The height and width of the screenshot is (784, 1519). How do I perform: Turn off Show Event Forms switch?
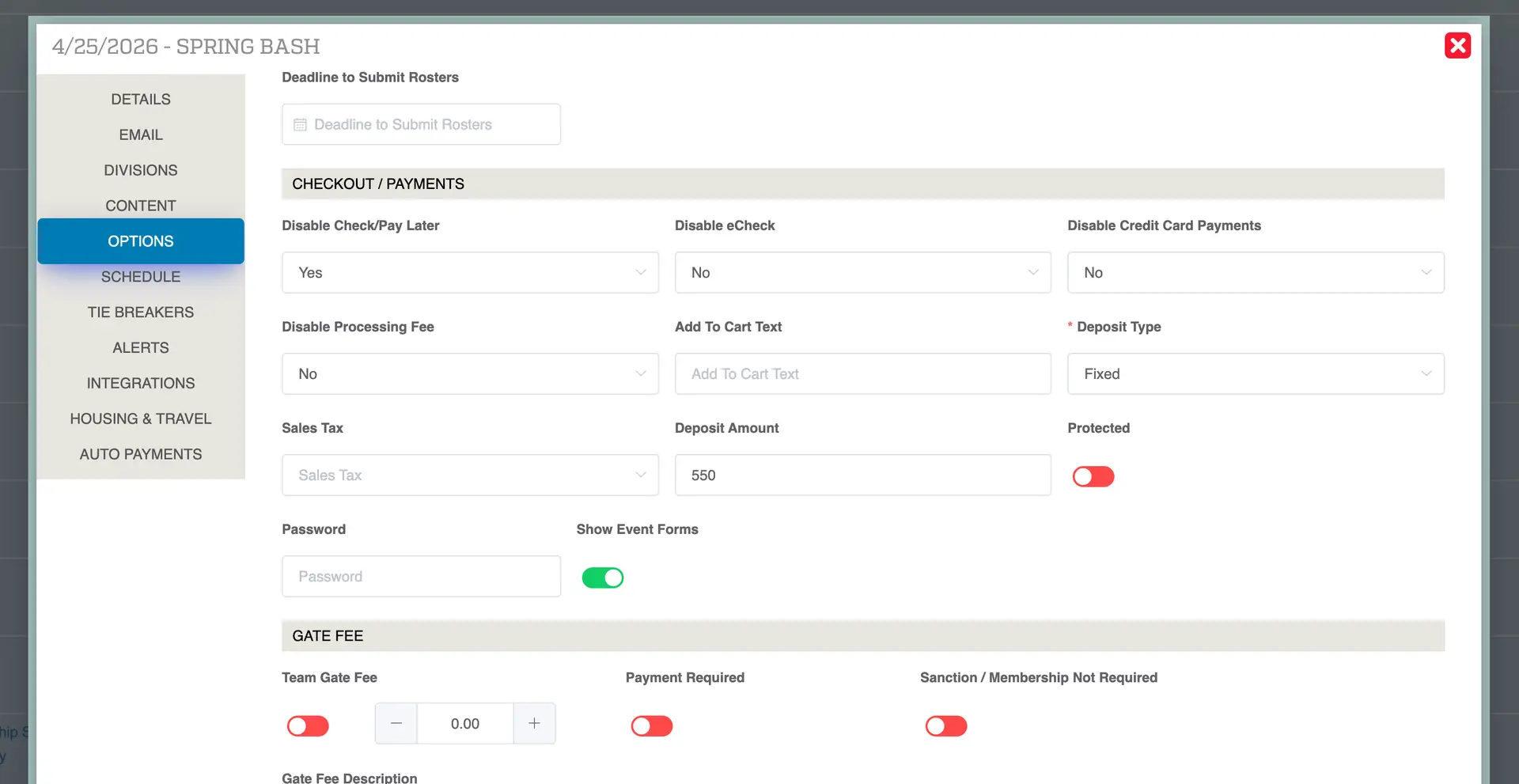tap(603, 578)
